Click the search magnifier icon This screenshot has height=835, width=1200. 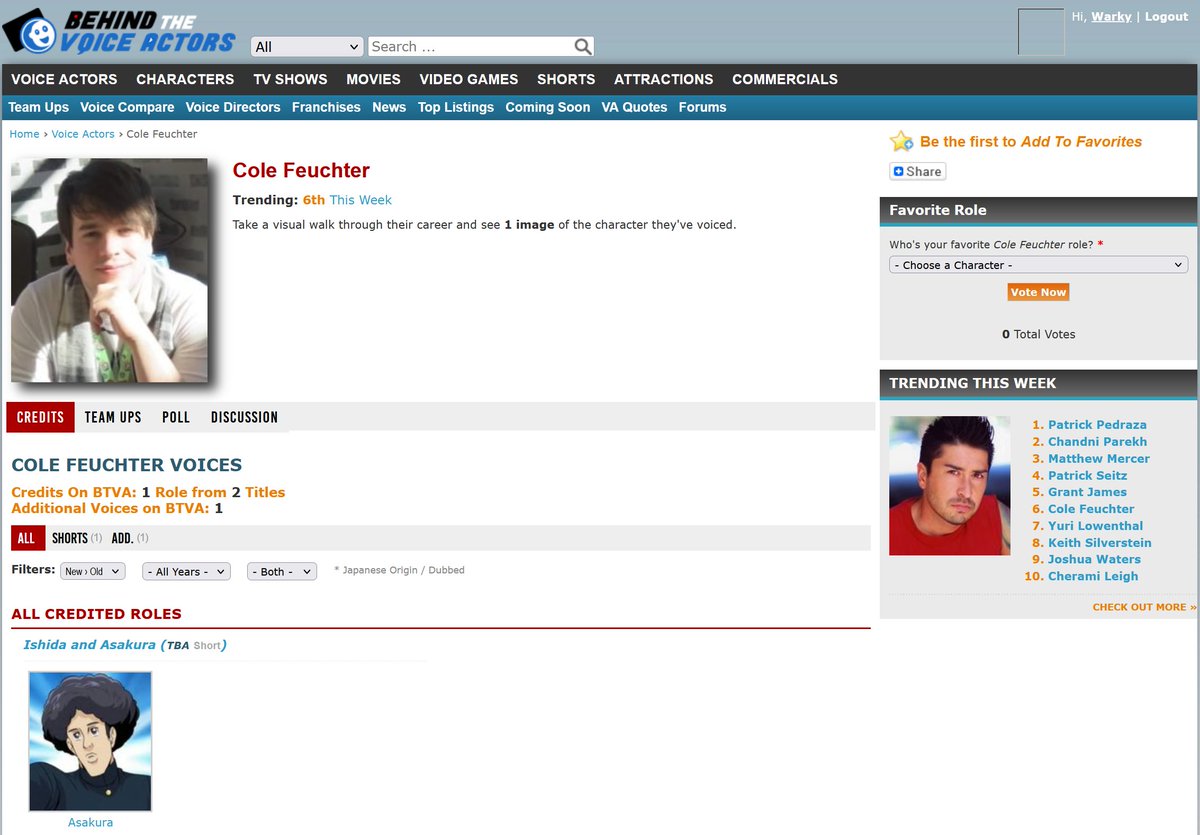coord(583,46)
